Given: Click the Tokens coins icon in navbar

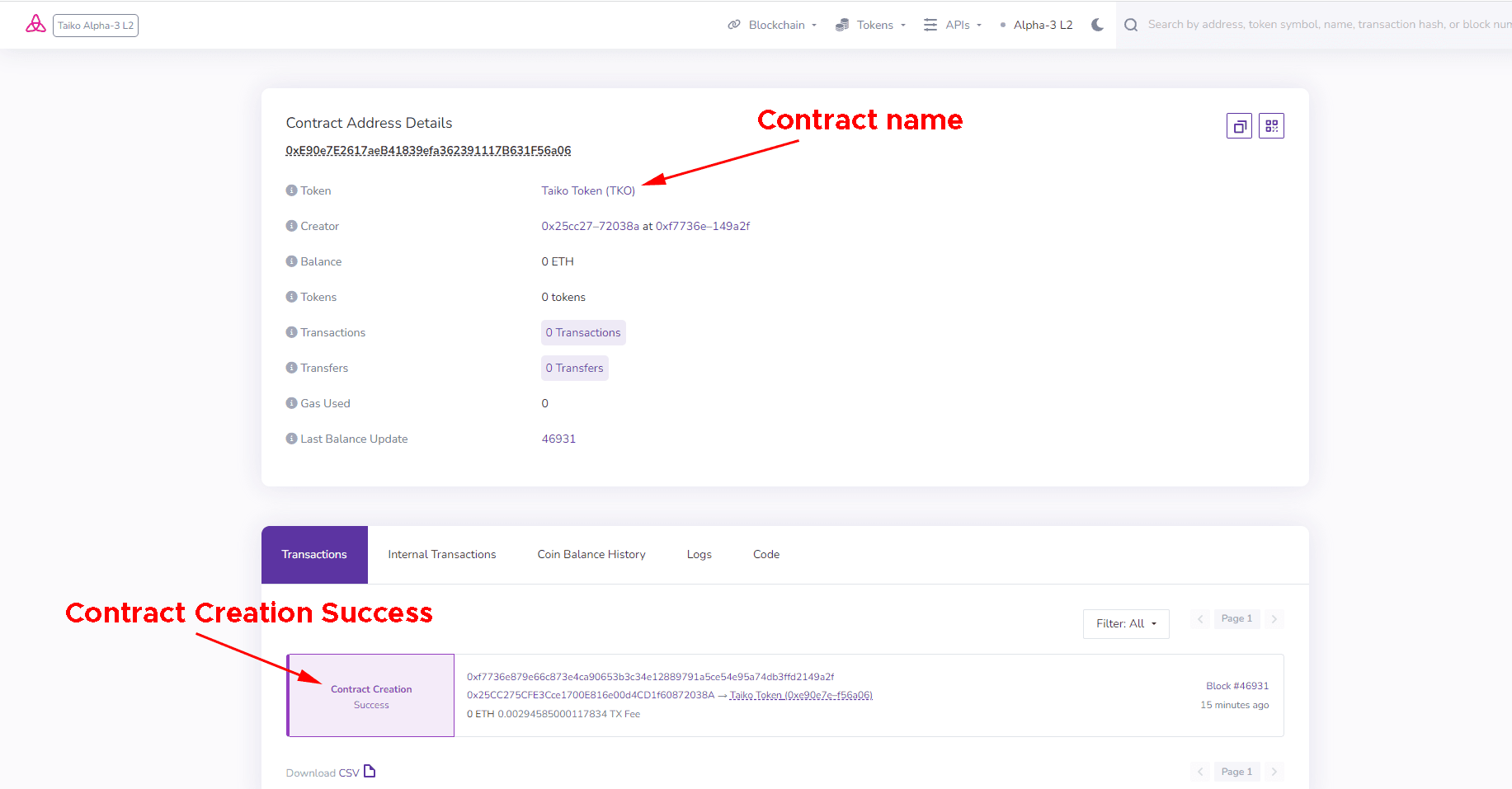Looking at the screenshot, I should pos(842,25).
